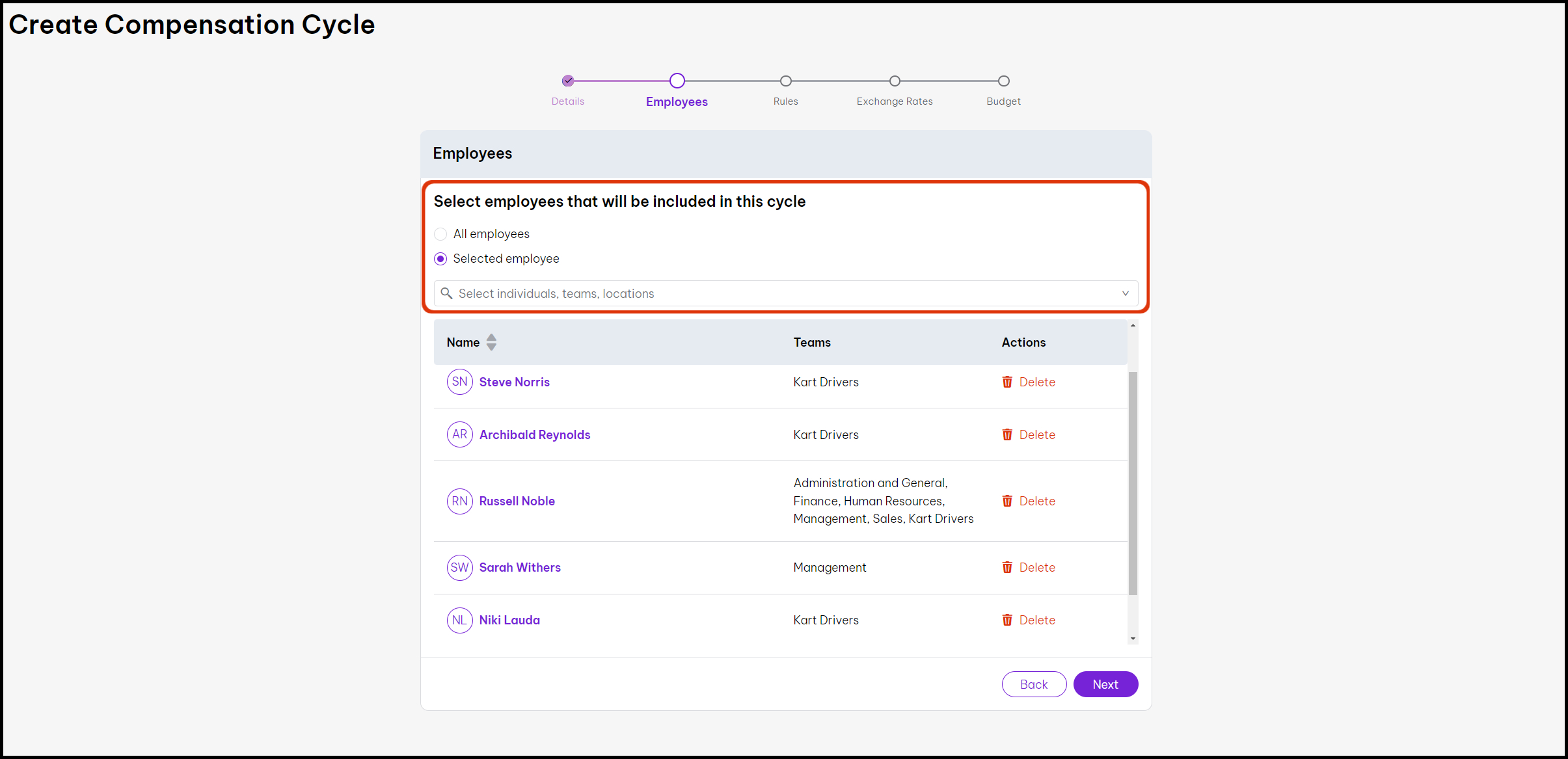Click the search magnifier icon
Screen dimensions: 1568x759
click(446, 293)
